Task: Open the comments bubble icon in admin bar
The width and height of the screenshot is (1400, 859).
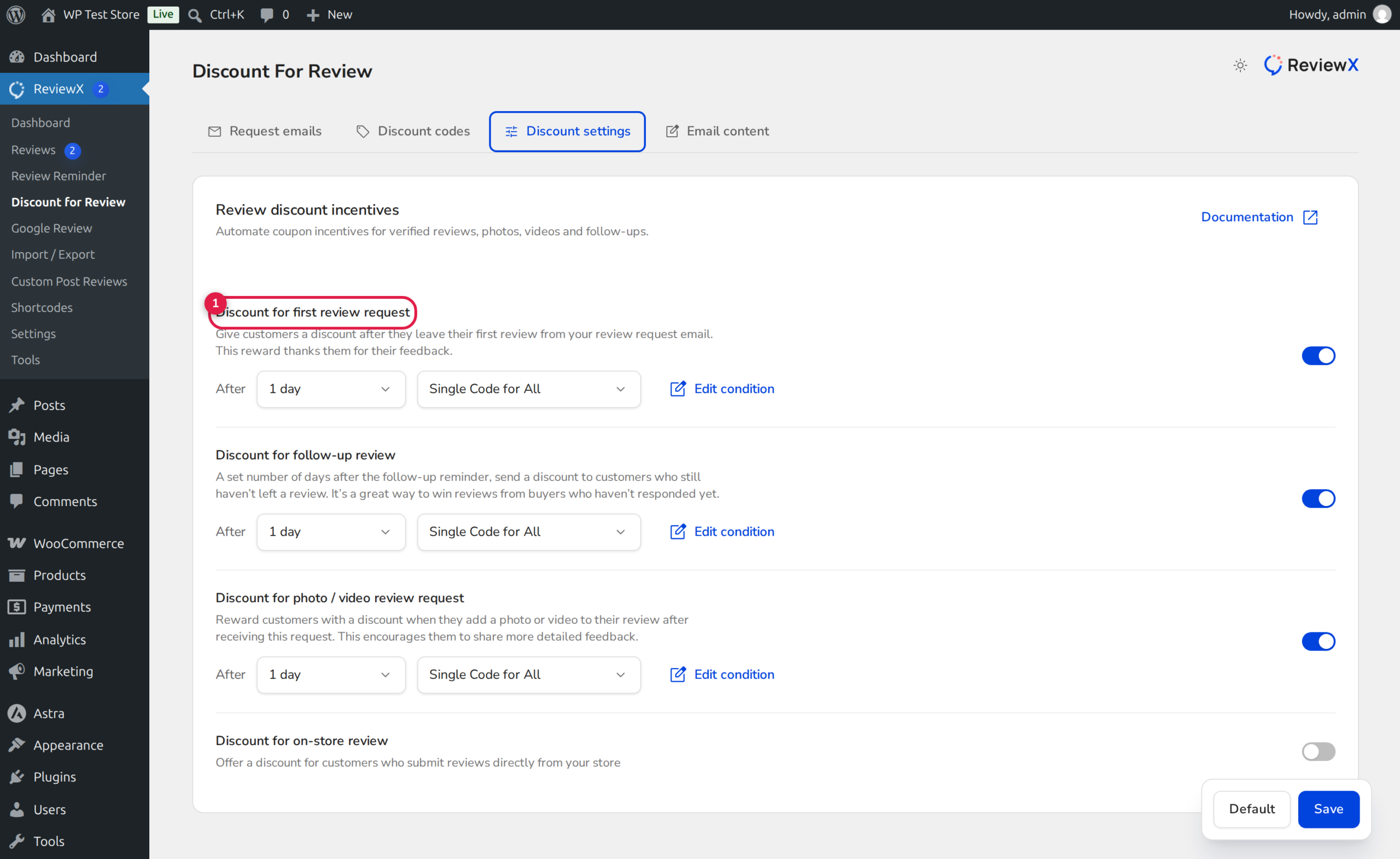Action: click(x=266, y=15)
